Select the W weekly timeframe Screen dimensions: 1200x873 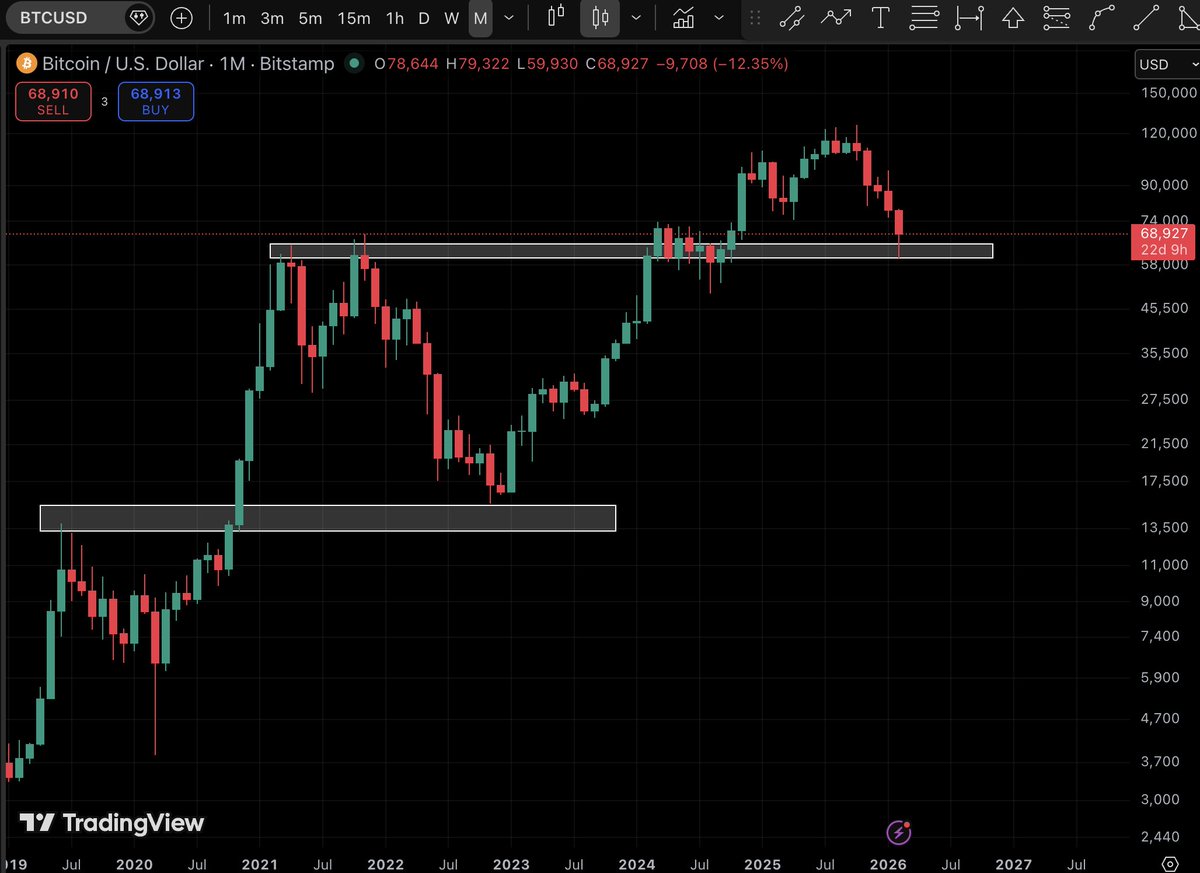click(x=451, y=18)
